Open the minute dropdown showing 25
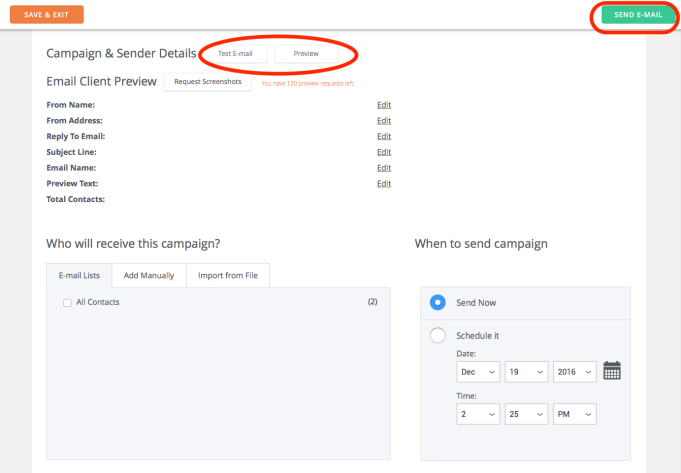This screenshot has height=473, width=681. point(526,413)
